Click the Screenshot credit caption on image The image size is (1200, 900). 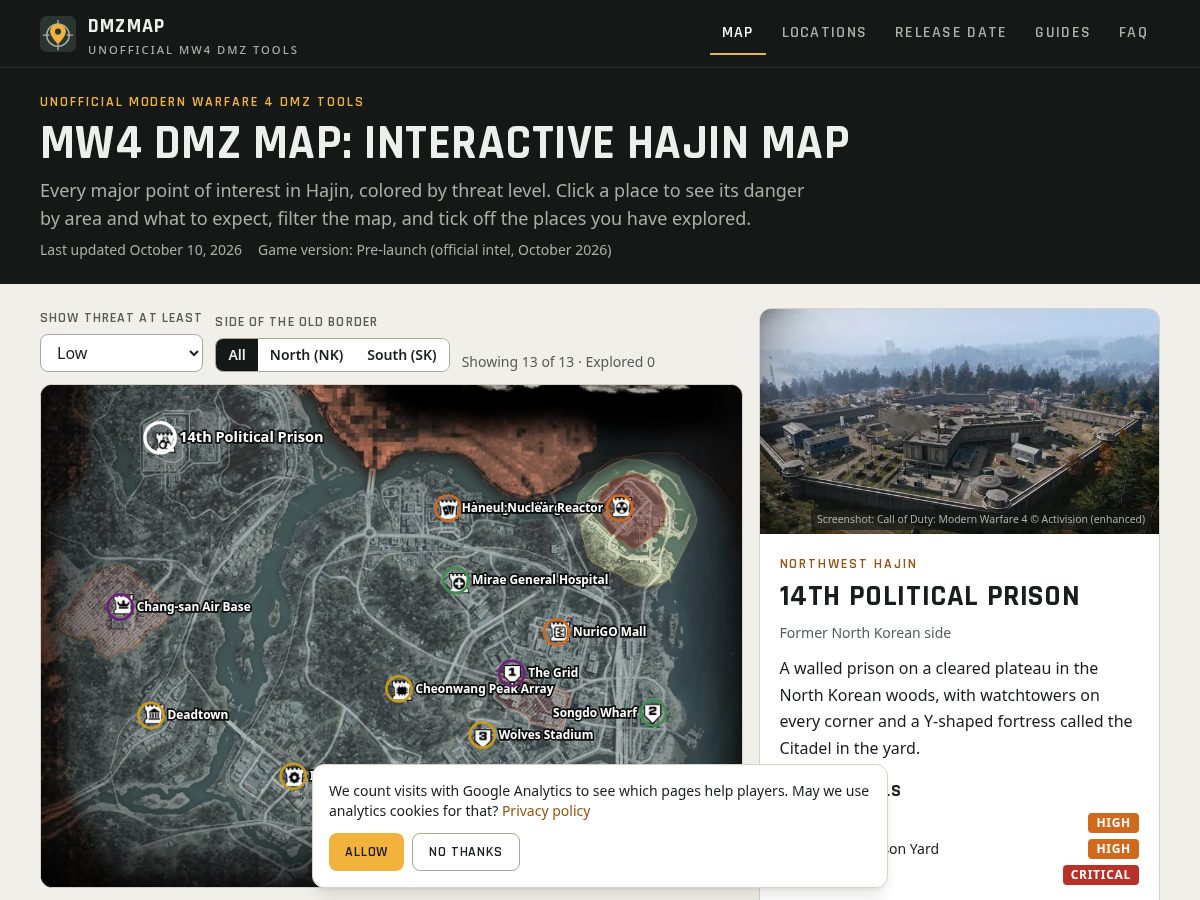pos(981,520)
